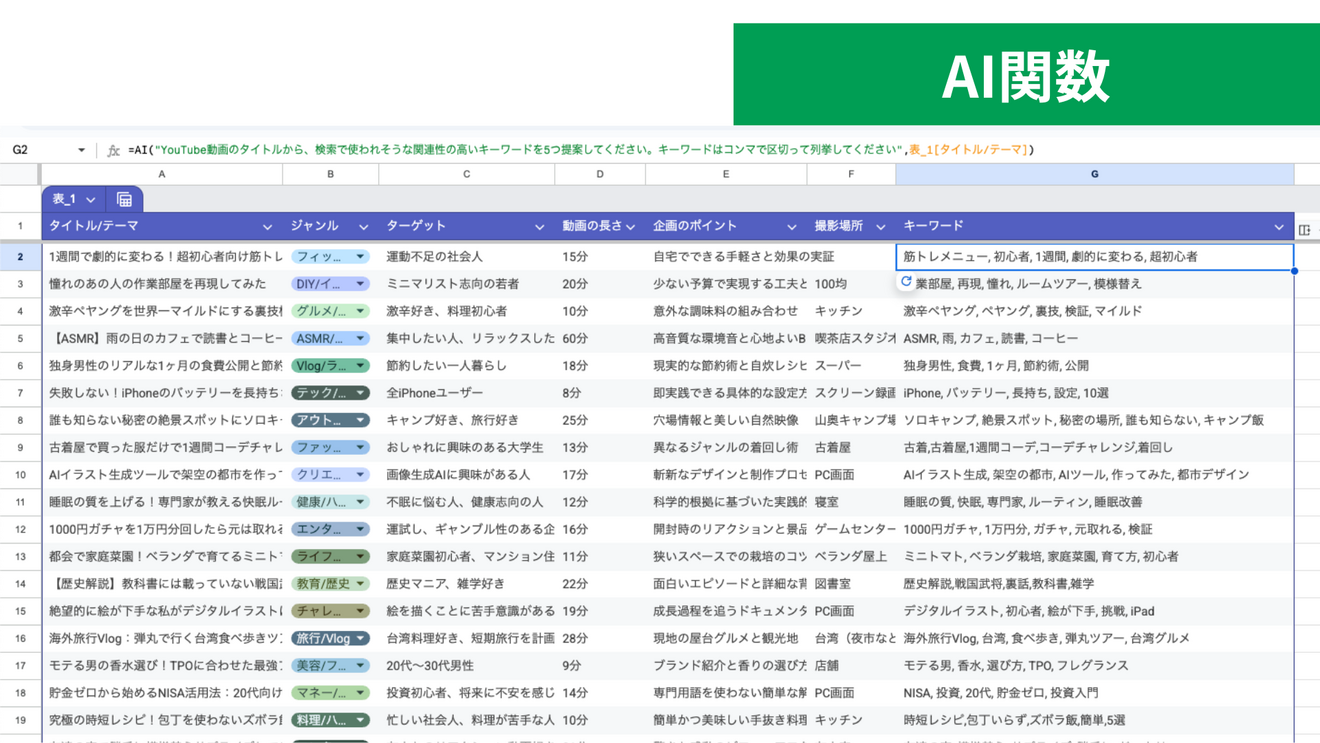Click the 寝室 location cell
This screenshot has height=743, width=1320.
851,502
